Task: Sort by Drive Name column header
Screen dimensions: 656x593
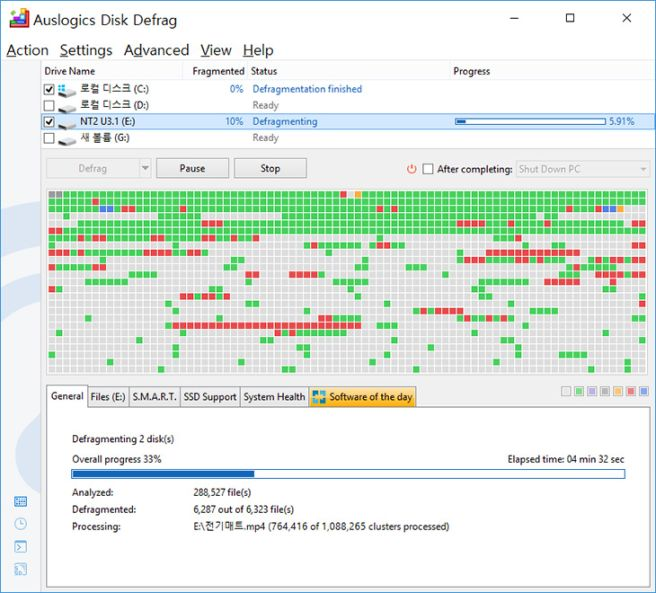Action: pos(69,71)
